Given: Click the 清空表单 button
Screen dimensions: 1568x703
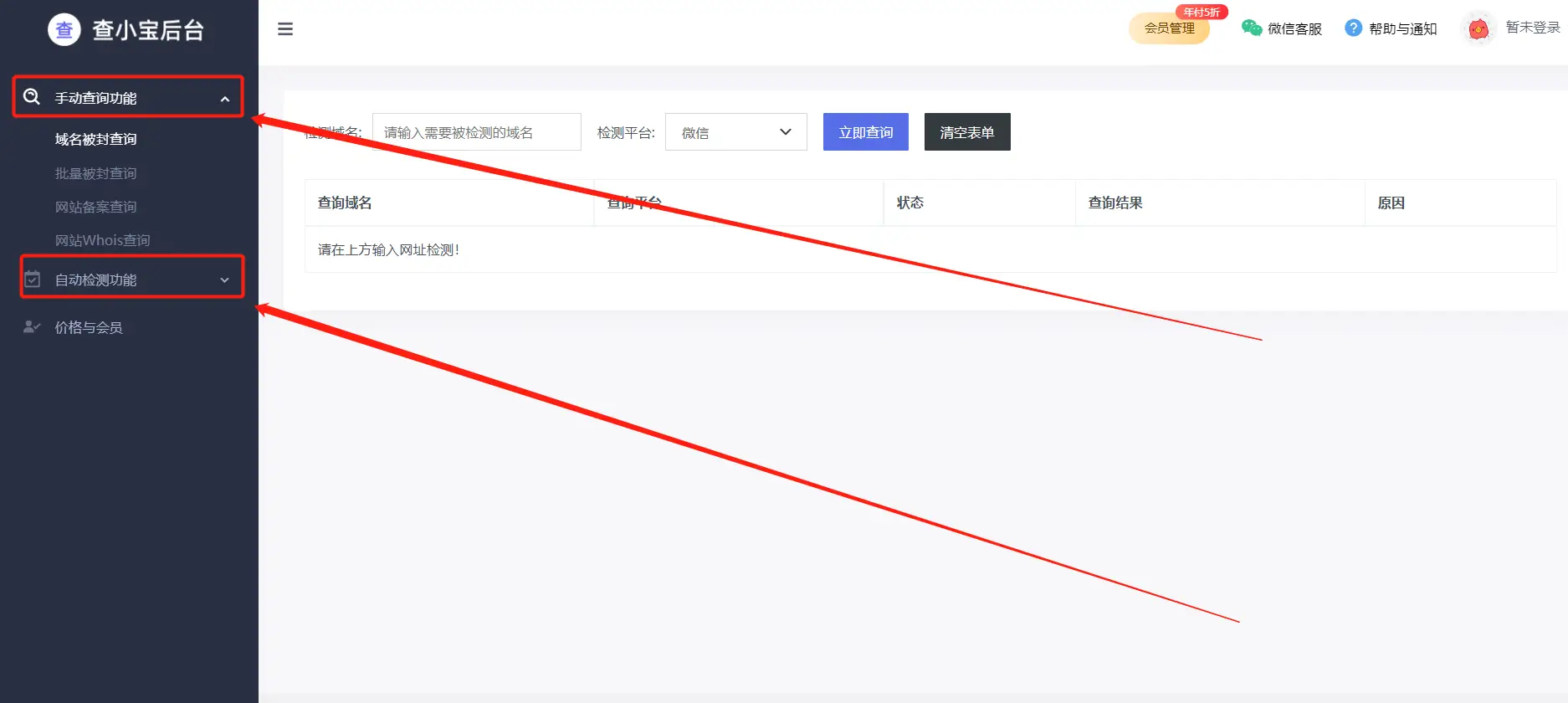Looking at the screenshot, I should [x=967, y=132].
